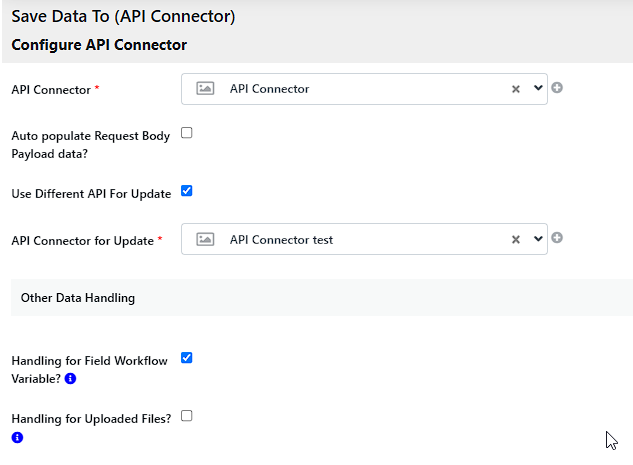Clear the "API Connector test" selection
633x465 pixels.
(x=516, y=239)
